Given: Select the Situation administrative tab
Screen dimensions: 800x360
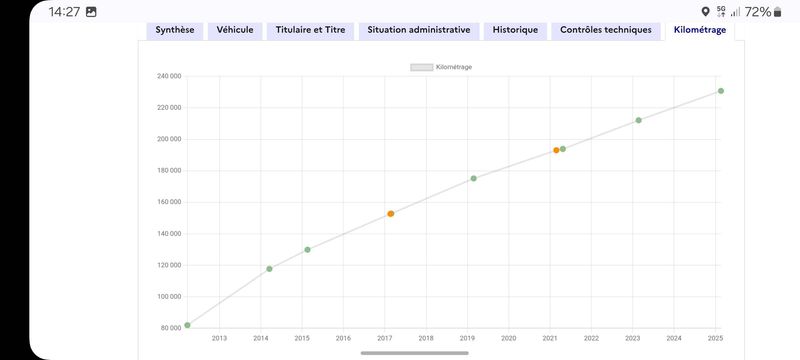Looking at the screenshot, I should 419,31.
